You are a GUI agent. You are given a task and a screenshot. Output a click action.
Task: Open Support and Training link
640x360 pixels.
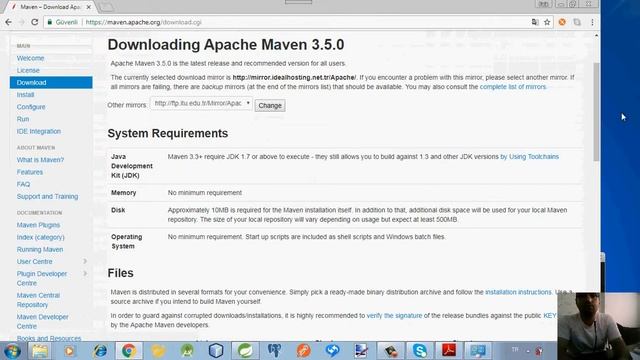[x=47, y=197]
